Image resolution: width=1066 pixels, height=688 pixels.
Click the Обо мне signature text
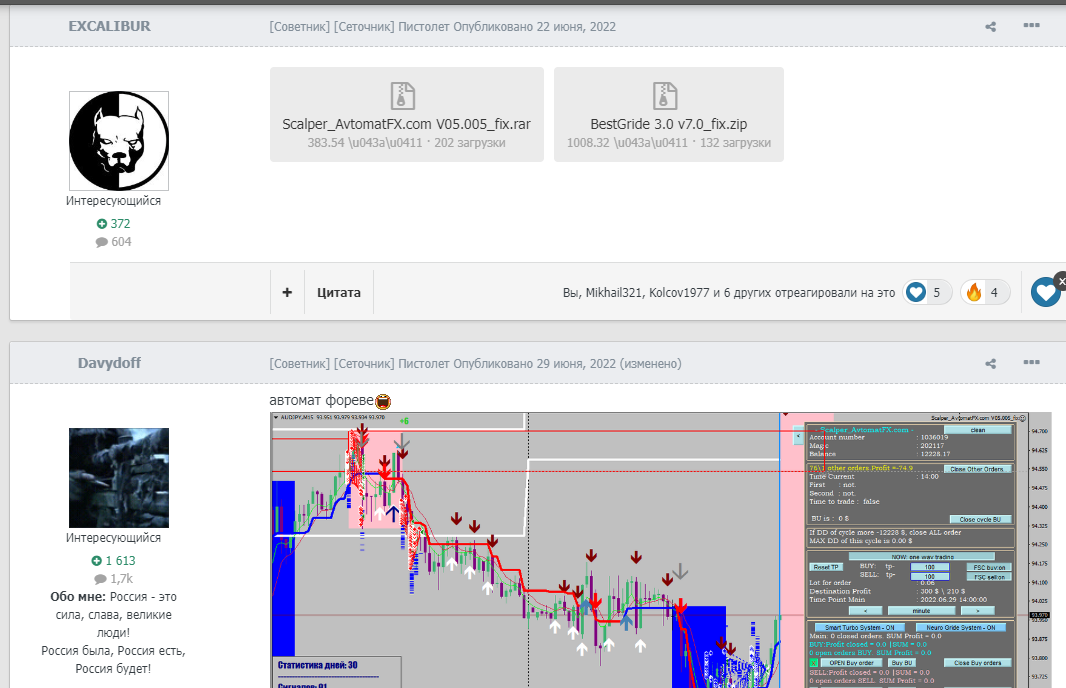[x=114, y=632]
